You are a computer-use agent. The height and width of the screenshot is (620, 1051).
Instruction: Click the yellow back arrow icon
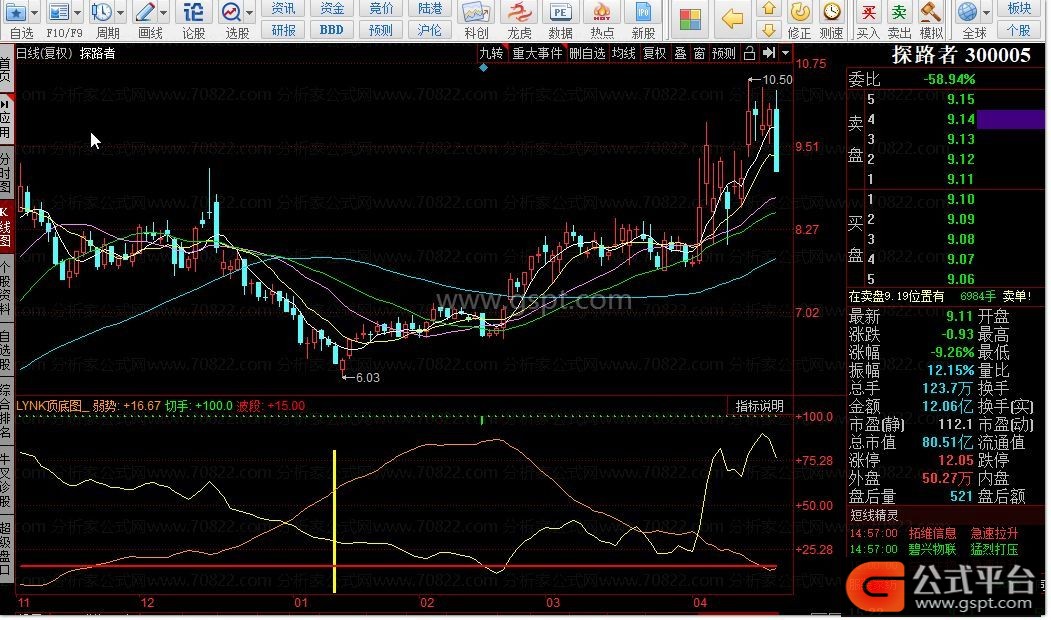(x=733, y=19)
